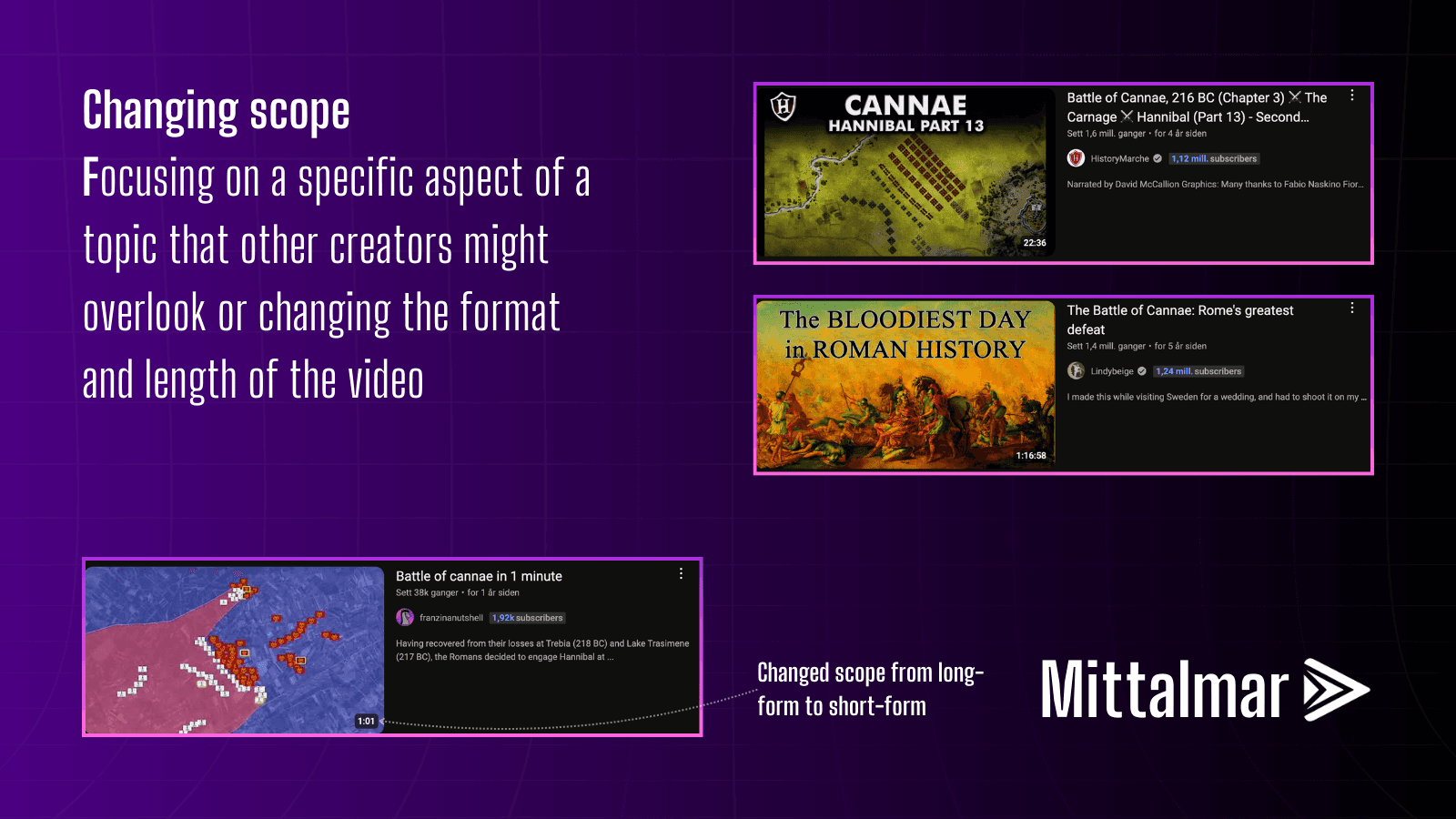Click the verified badge next to HistoryMarche
Image resolution: width=1456 pixels, height=819 pixels.
tap(1158, 158)
